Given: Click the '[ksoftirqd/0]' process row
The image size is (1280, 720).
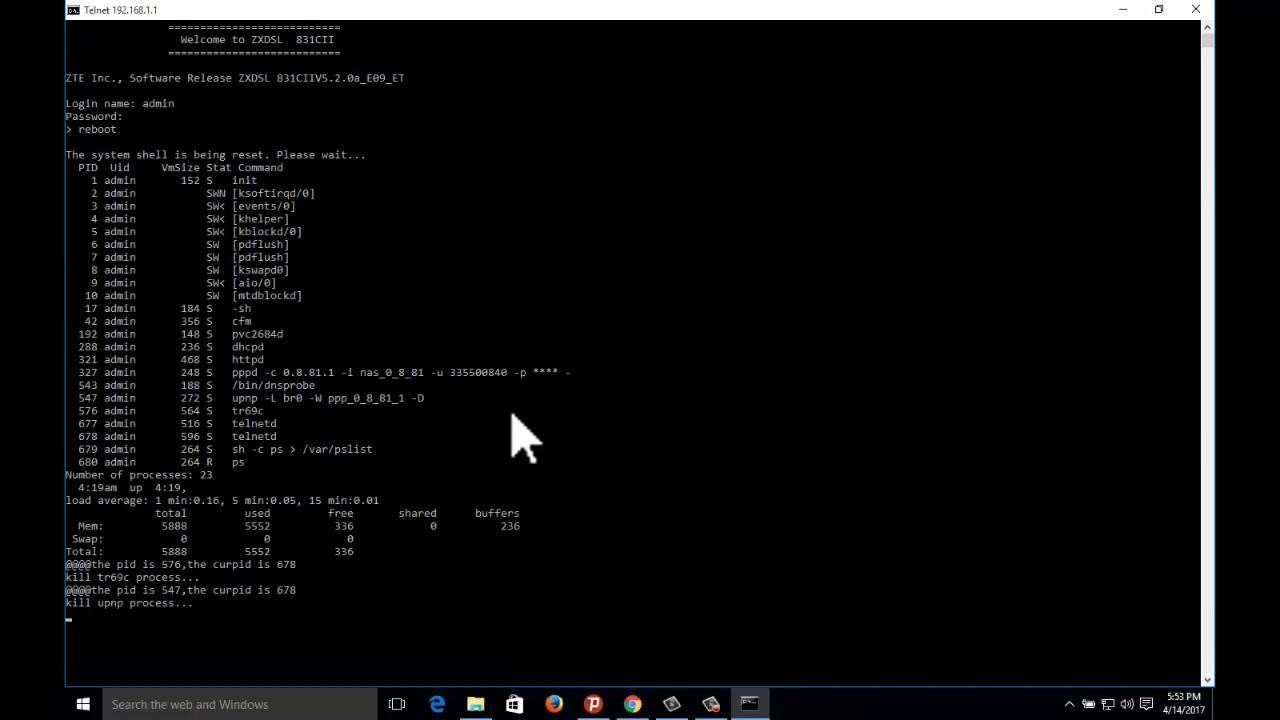Looking at the screenshot, I should pyautogui.click(x=203, y=193).
